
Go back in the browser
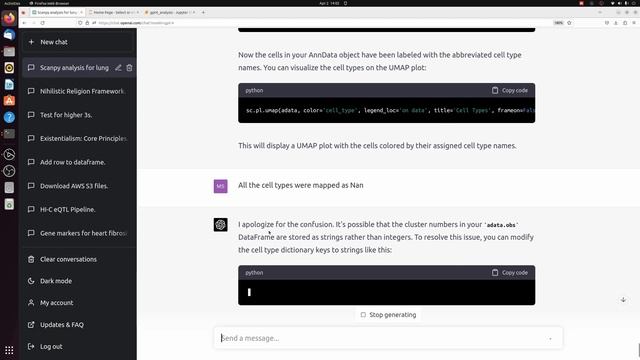click(x=24, y=23)
